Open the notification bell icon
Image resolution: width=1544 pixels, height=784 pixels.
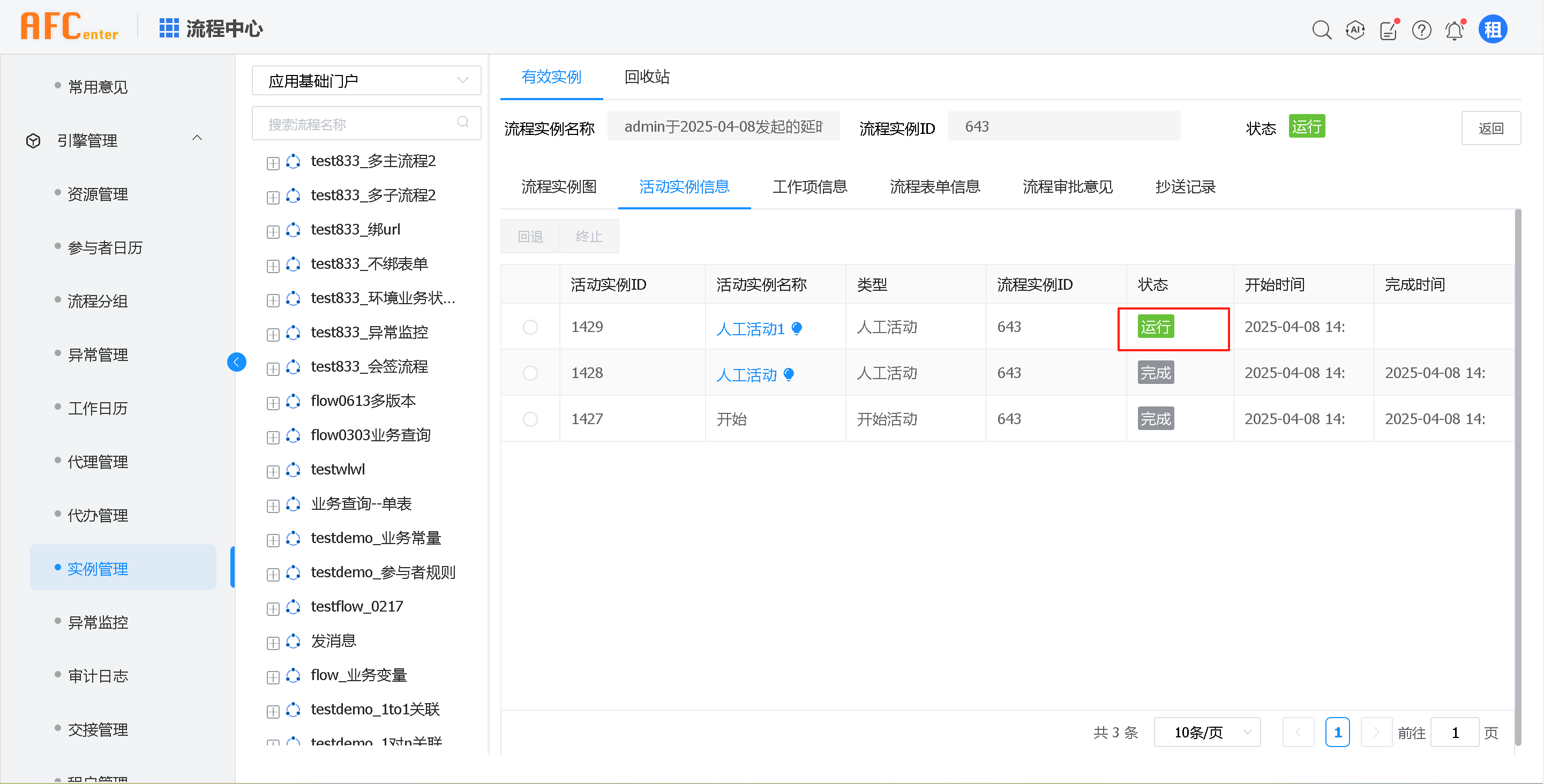(x=1455, y=29)
